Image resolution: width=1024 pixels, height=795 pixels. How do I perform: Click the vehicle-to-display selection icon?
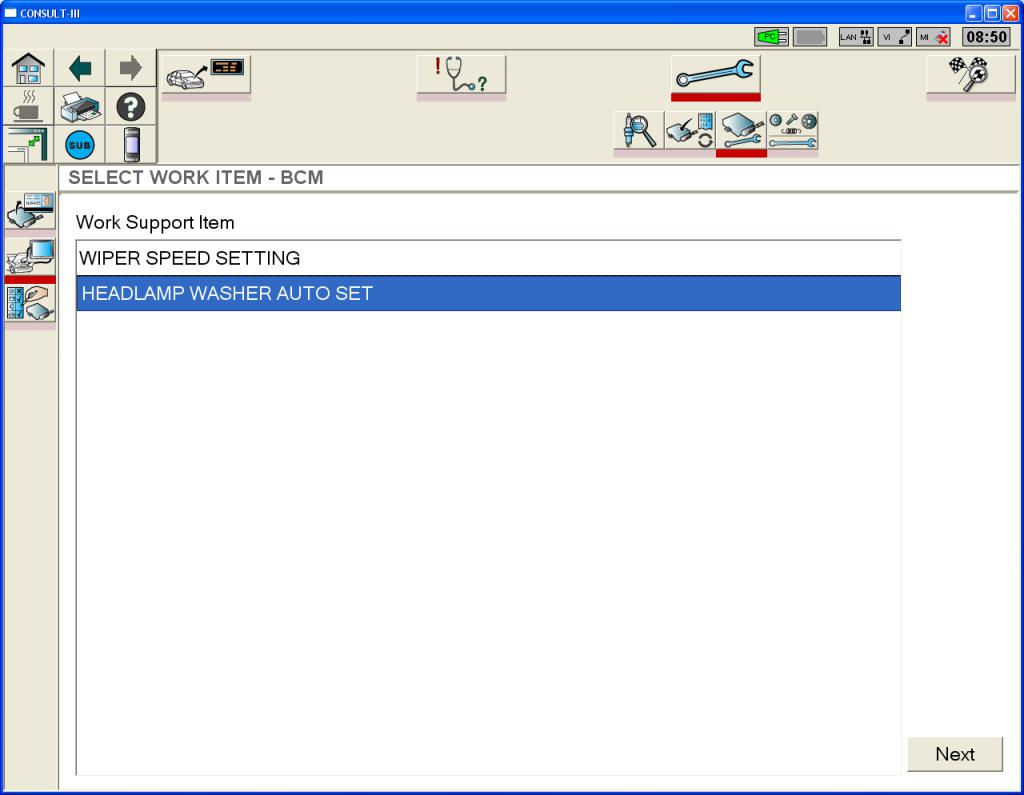click(206, 74)
